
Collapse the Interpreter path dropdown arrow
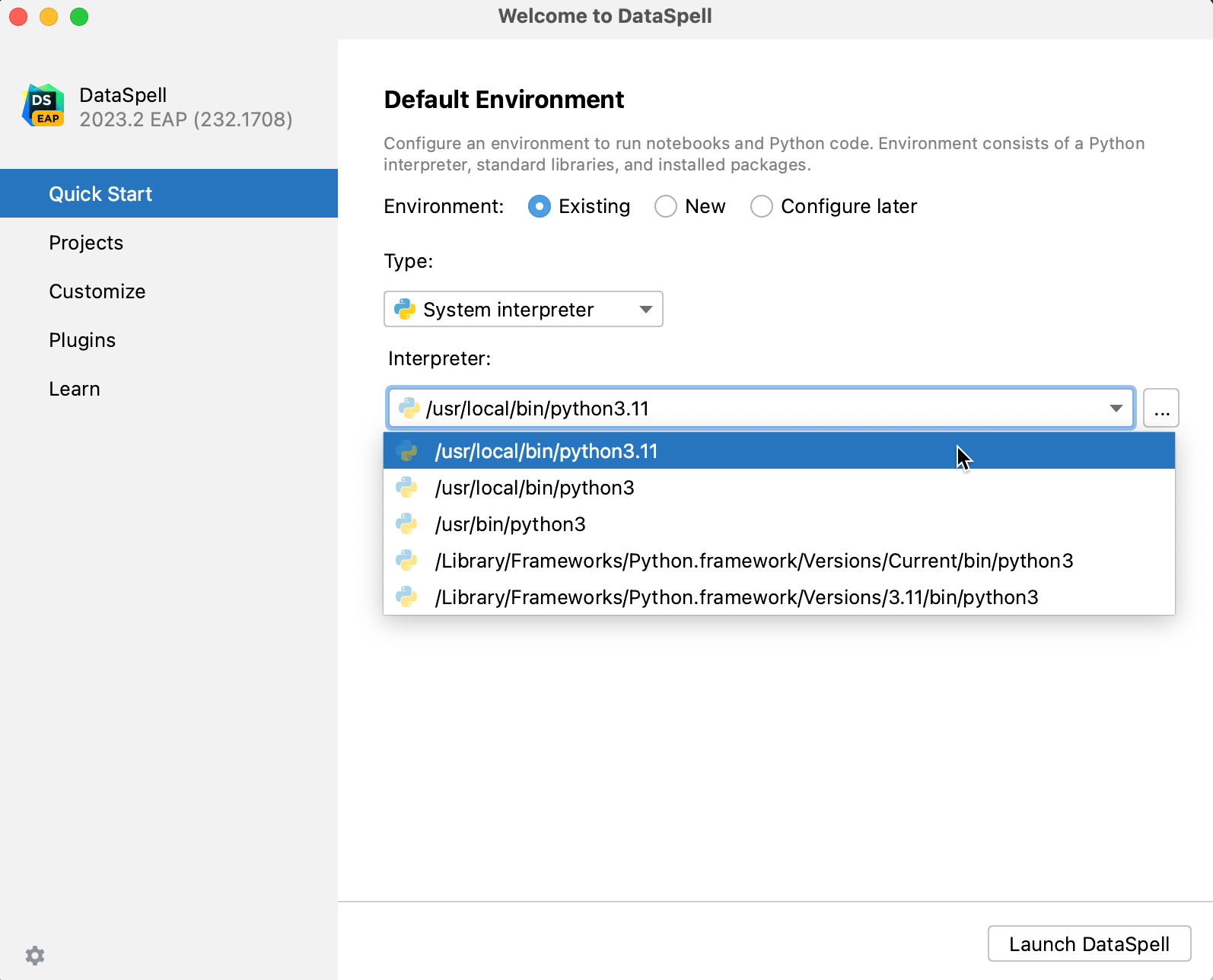[x=1116, y=408]
